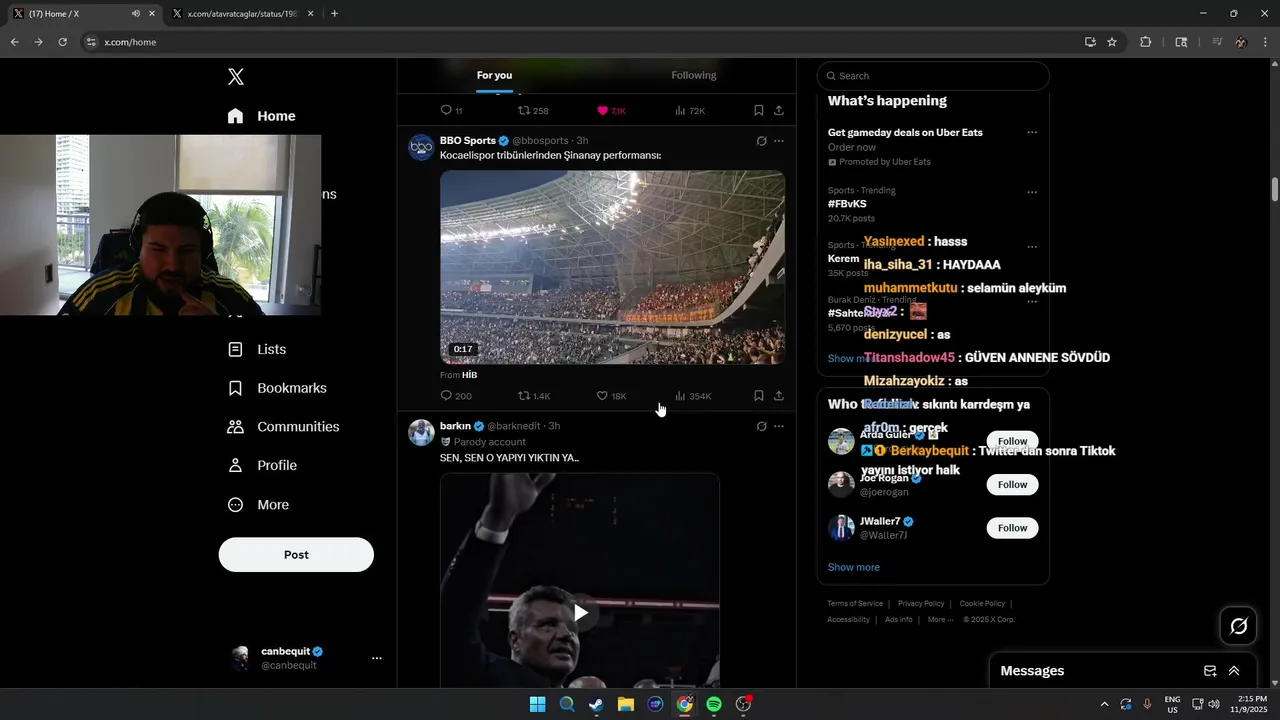Share the BBO Sports post
This screenshot has width=1280, height=720.
point(779,396)
